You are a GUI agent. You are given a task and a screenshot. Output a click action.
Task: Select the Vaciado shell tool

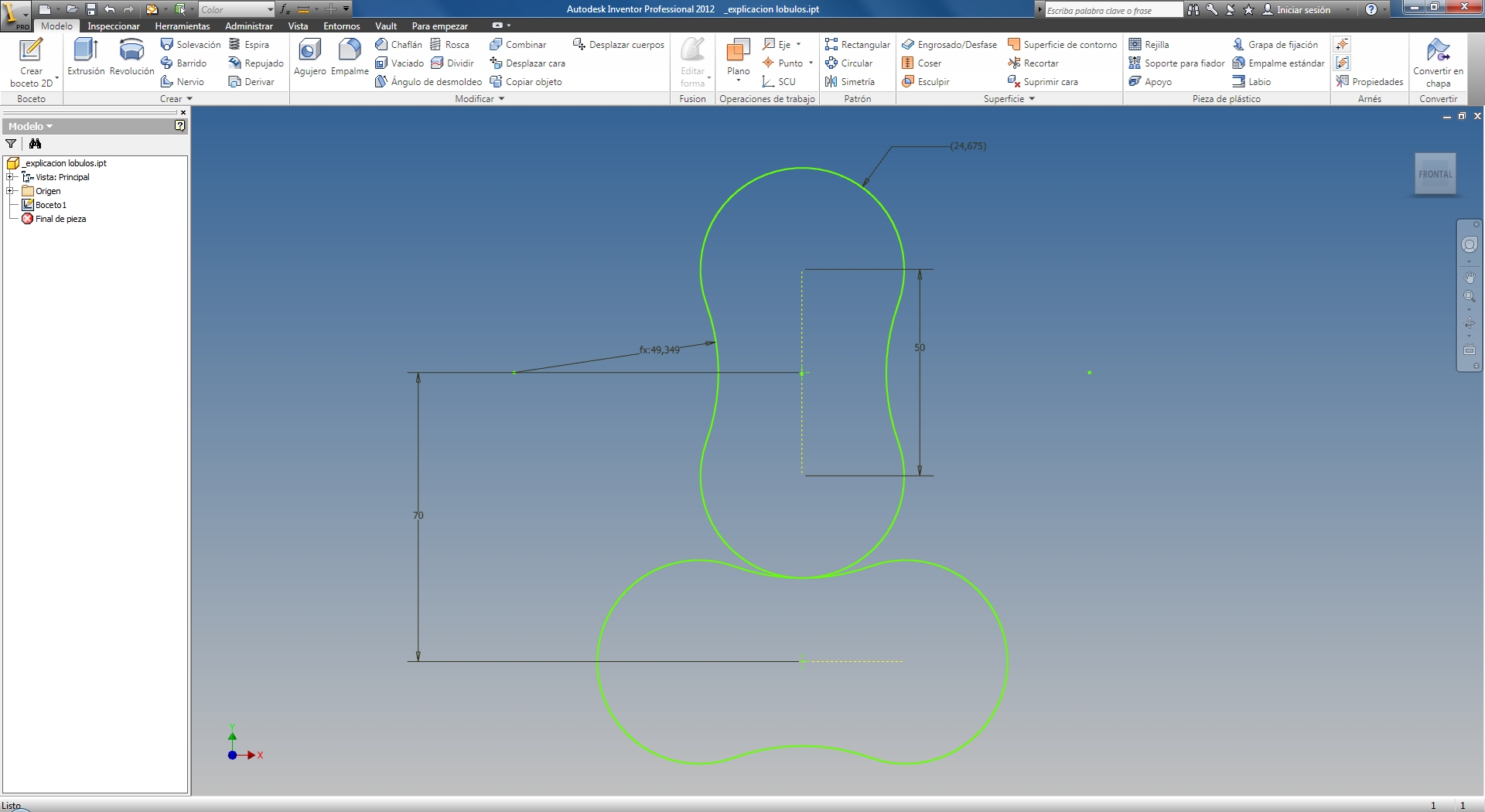[399, 63]
